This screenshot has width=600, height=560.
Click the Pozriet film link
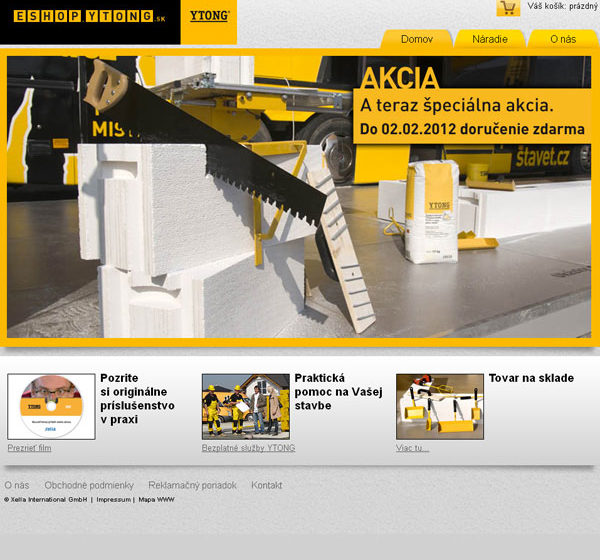pyautogui.click(x=29, y=448)
